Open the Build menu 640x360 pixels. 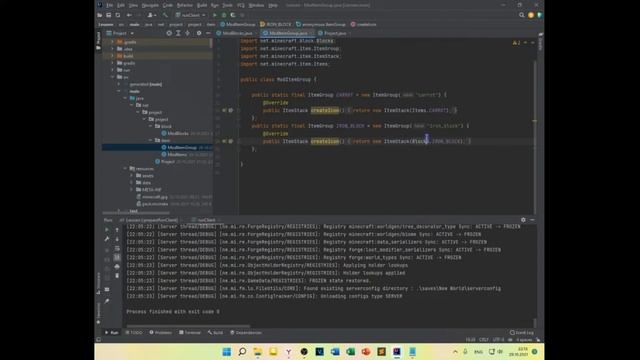coord(202,5)
